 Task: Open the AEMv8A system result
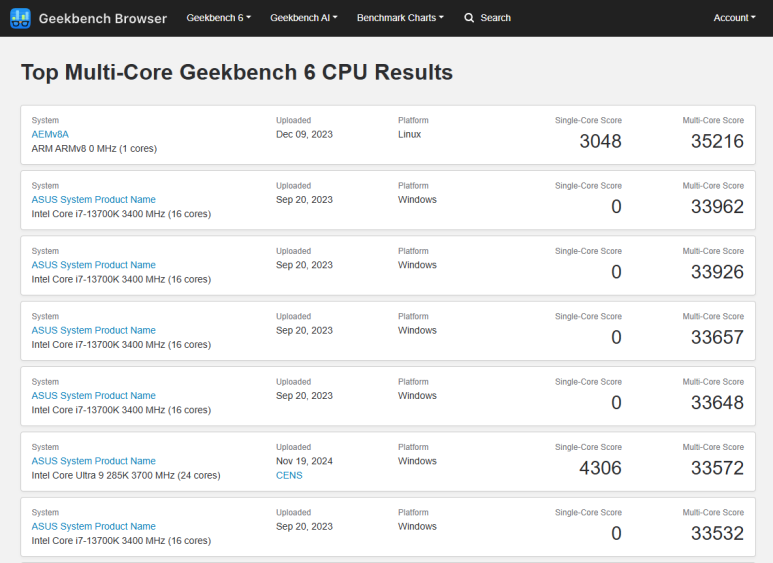pyautogui.click(x=50, y=134)
